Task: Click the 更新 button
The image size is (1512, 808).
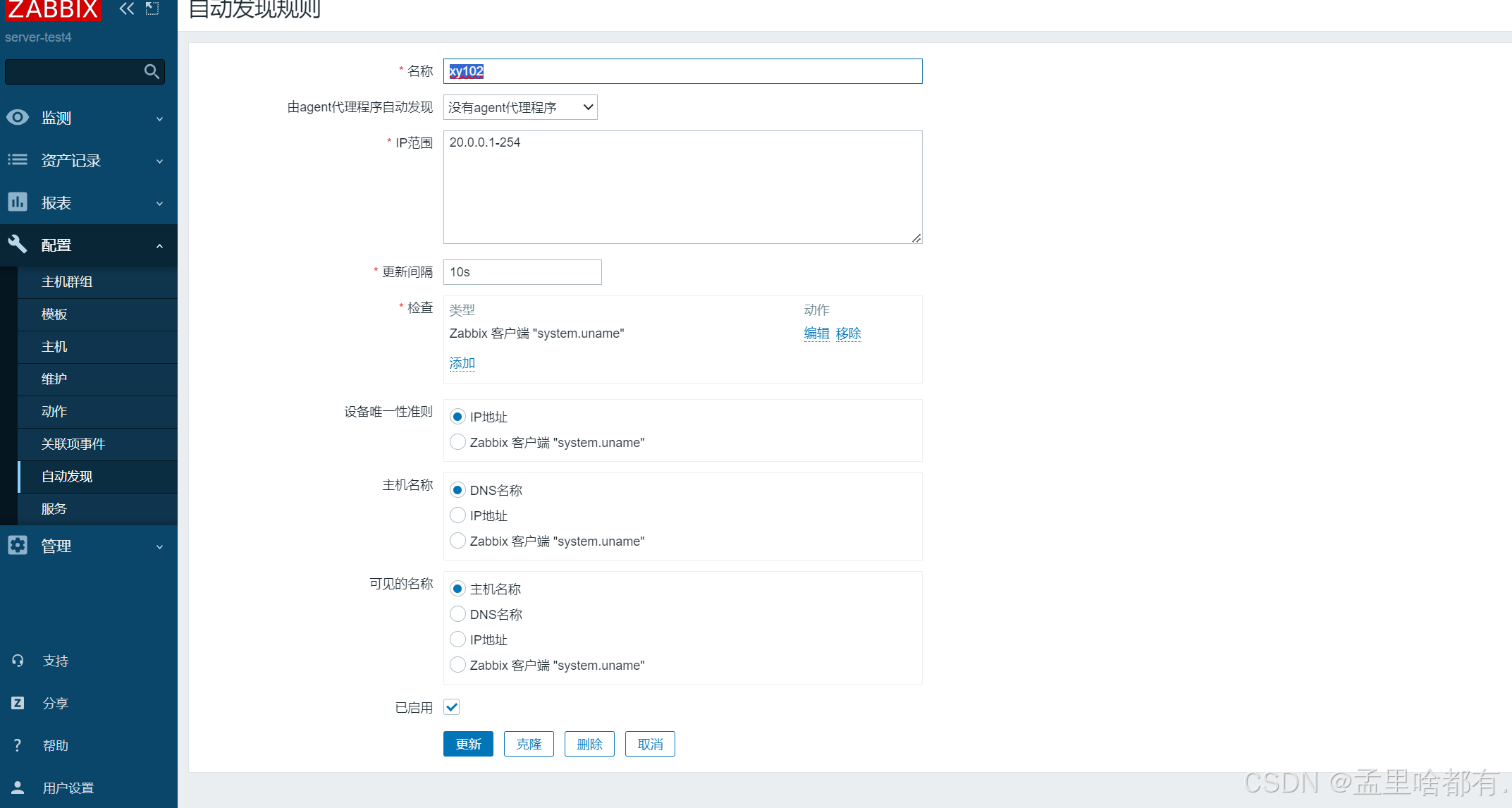Action: pyautogui.click(x=468, y=744)
